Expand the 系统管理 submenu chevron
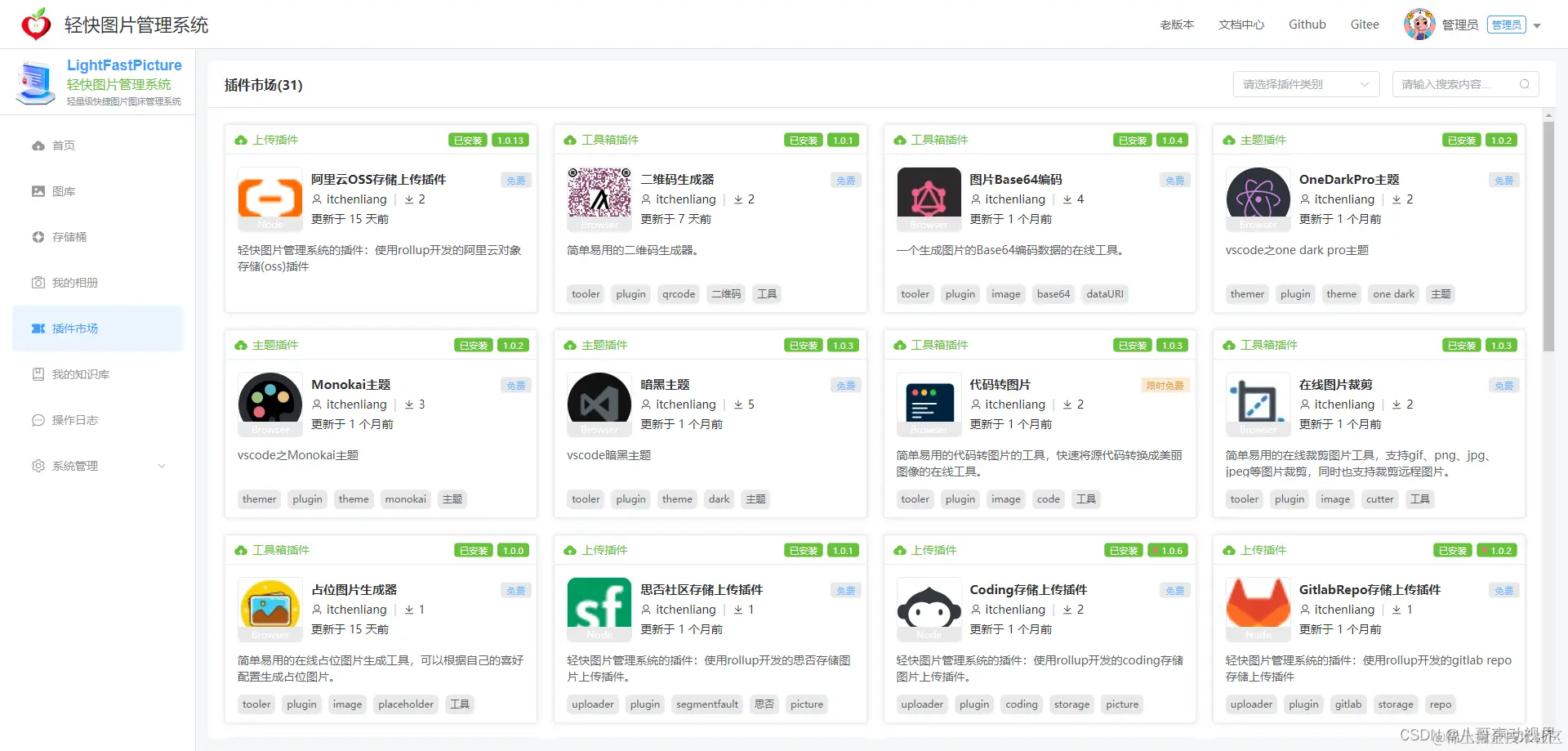 (x=162, y=466)
